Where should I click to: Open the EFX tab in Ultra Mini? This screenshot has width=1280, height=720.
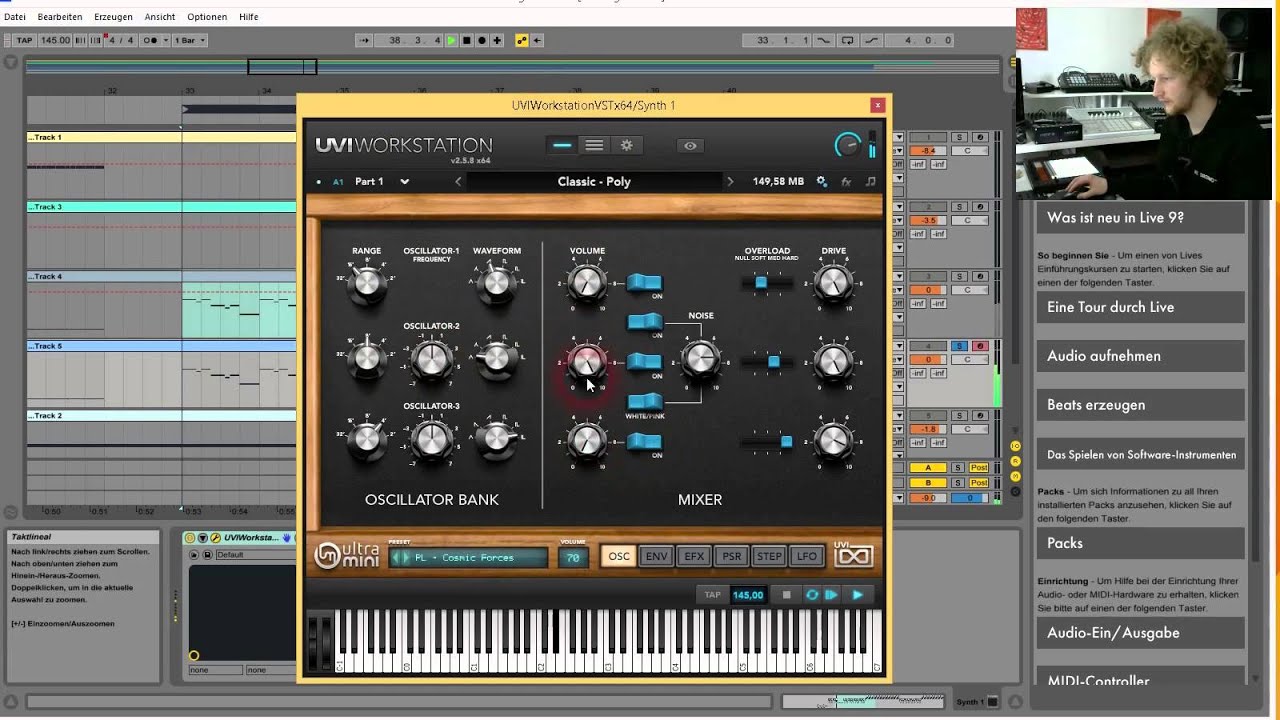click(694, 557)
